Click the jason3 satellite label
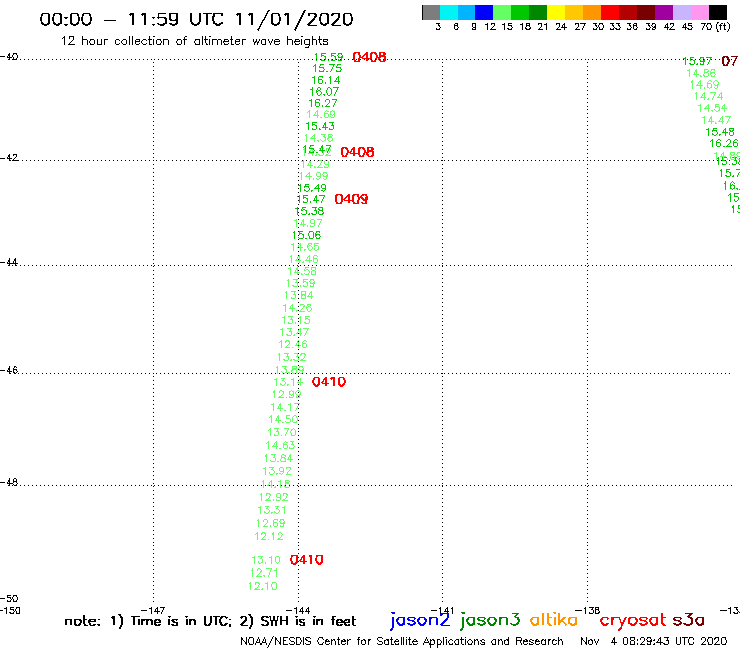Image resolution: width=740 pixels, height=650 pixels. pyautogui.click(x=490, y=620)
